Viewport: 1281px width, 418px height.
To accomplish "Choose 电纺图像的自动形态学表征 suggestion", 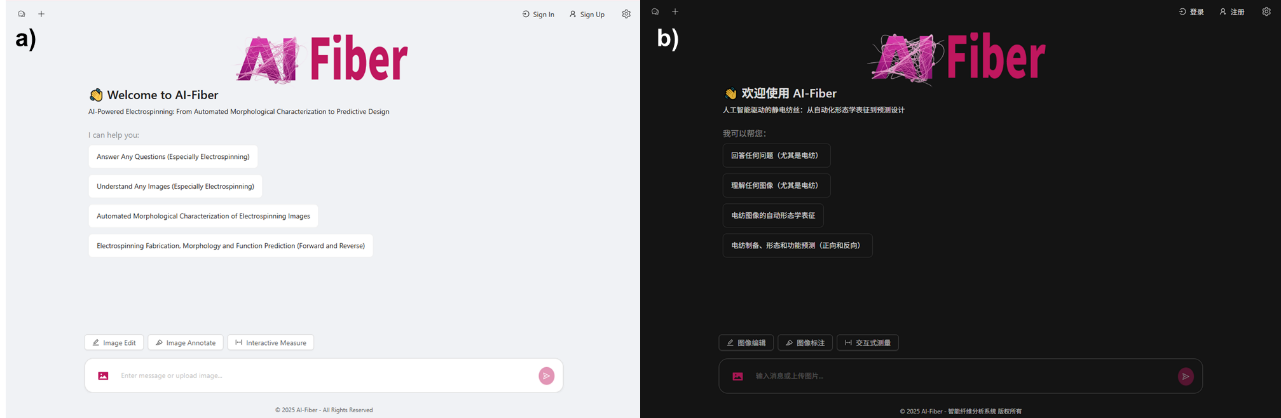I will point(773,215).
